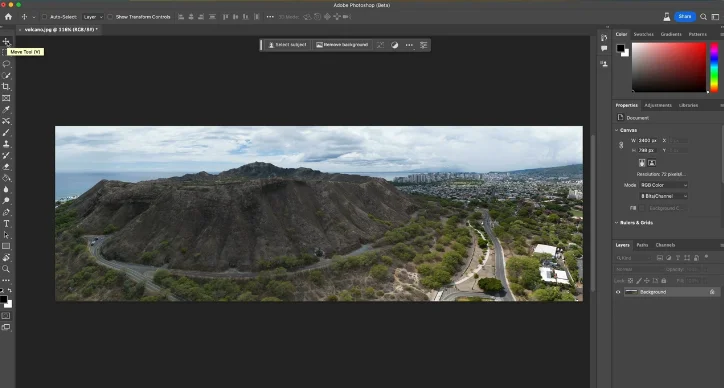Select the Clone Stamp tool

point(6,144)
